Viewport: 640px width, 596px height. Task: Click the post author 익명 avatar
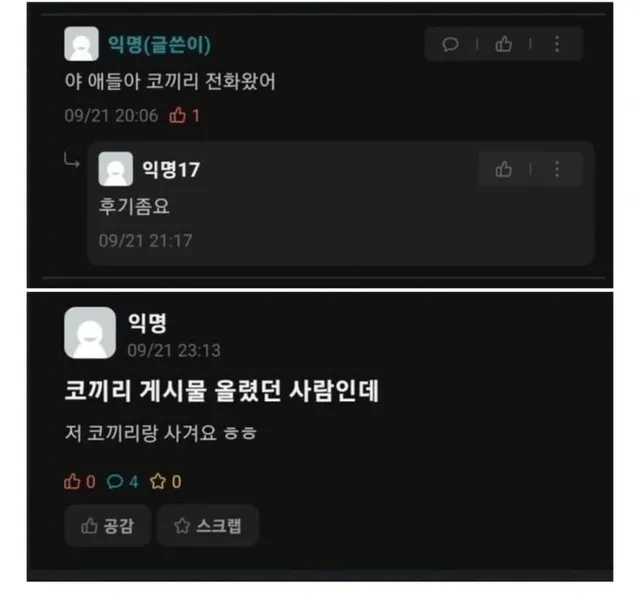90,333
